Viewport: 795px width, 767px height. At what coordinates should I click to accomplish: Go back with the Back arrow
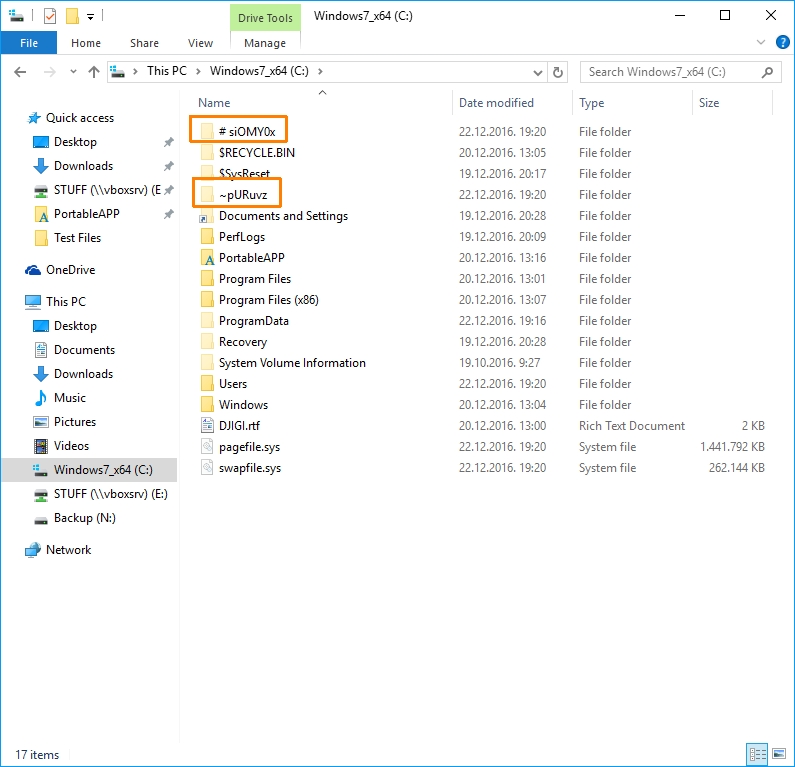point(20,72)
